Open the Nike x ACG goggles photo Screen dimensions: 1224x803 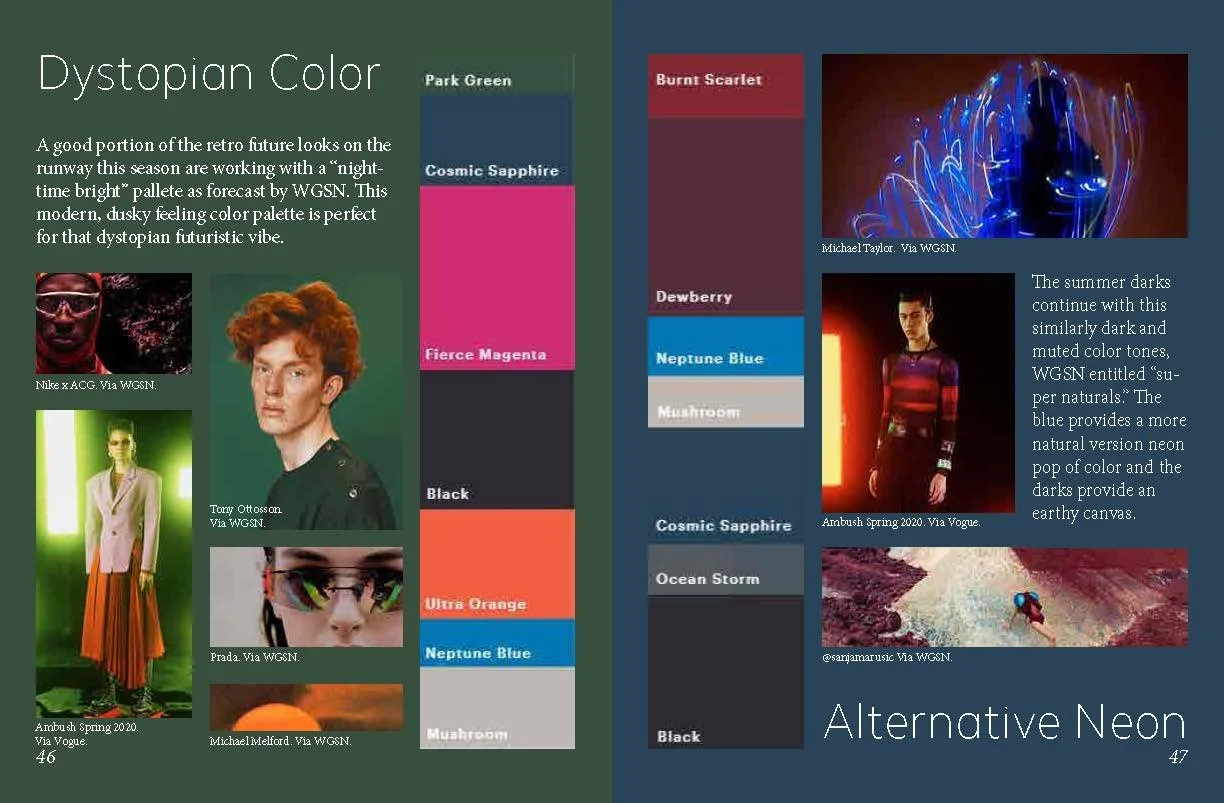coord(113,323)
